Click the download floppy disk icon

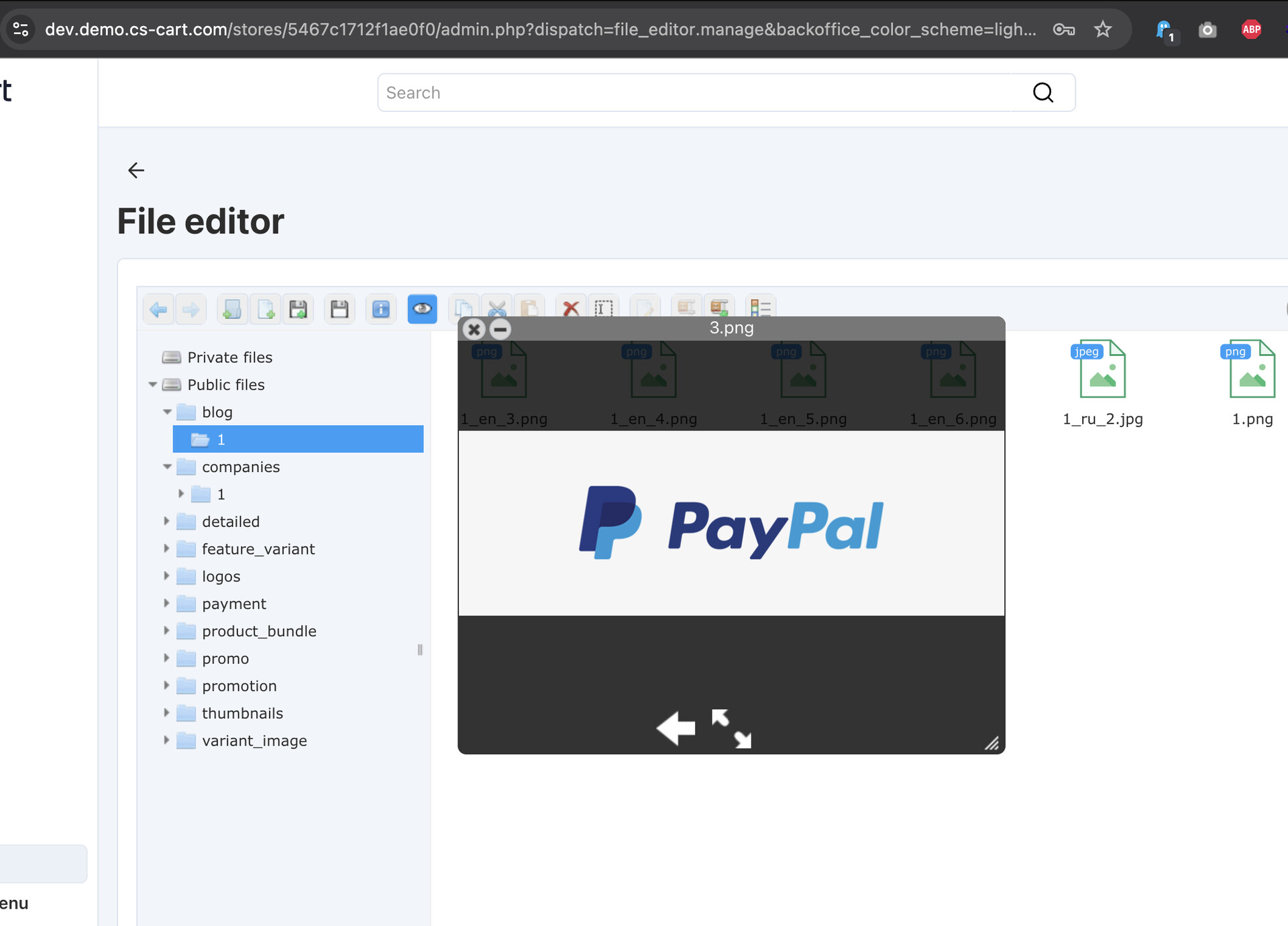[339, 309]
